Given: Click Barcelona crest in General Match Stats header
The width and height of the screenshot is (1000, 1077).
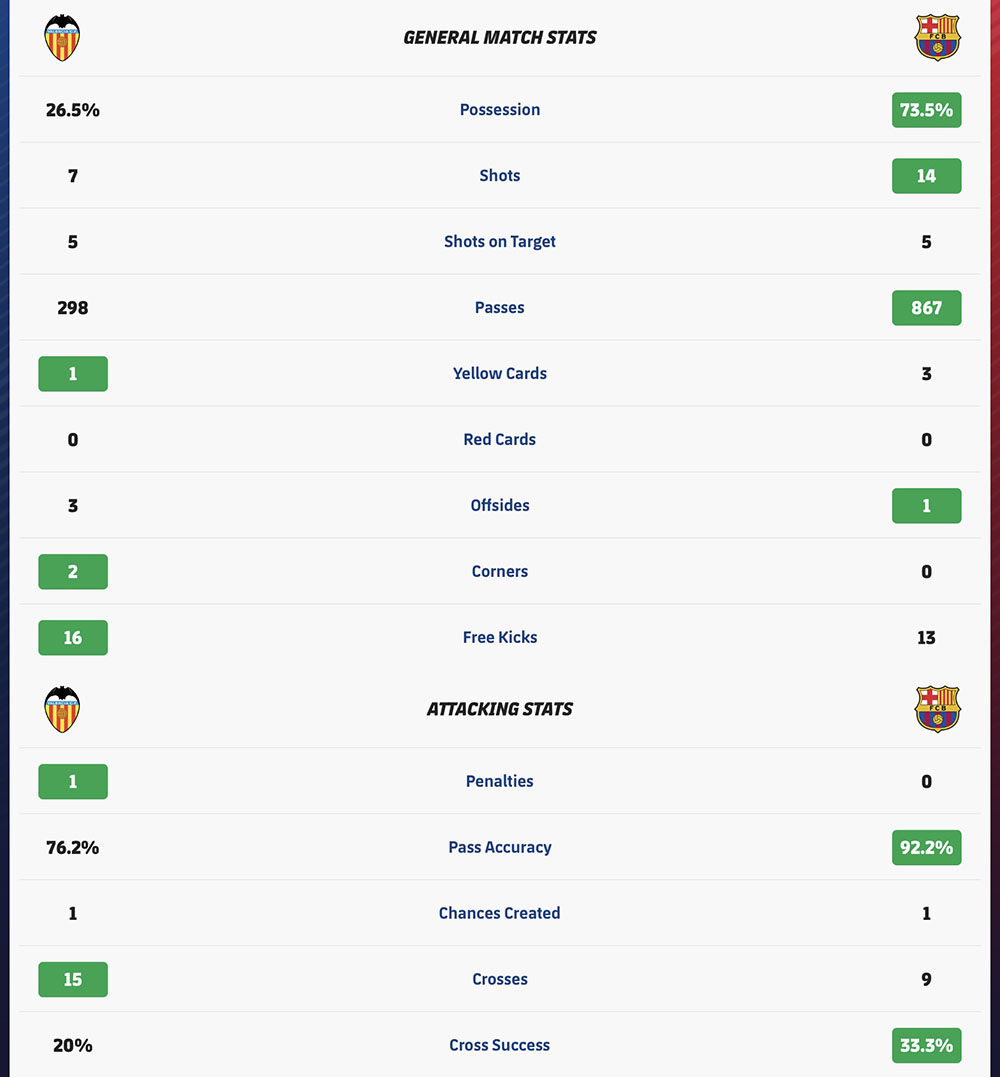Looking at the screenshot, I should 938,38.
